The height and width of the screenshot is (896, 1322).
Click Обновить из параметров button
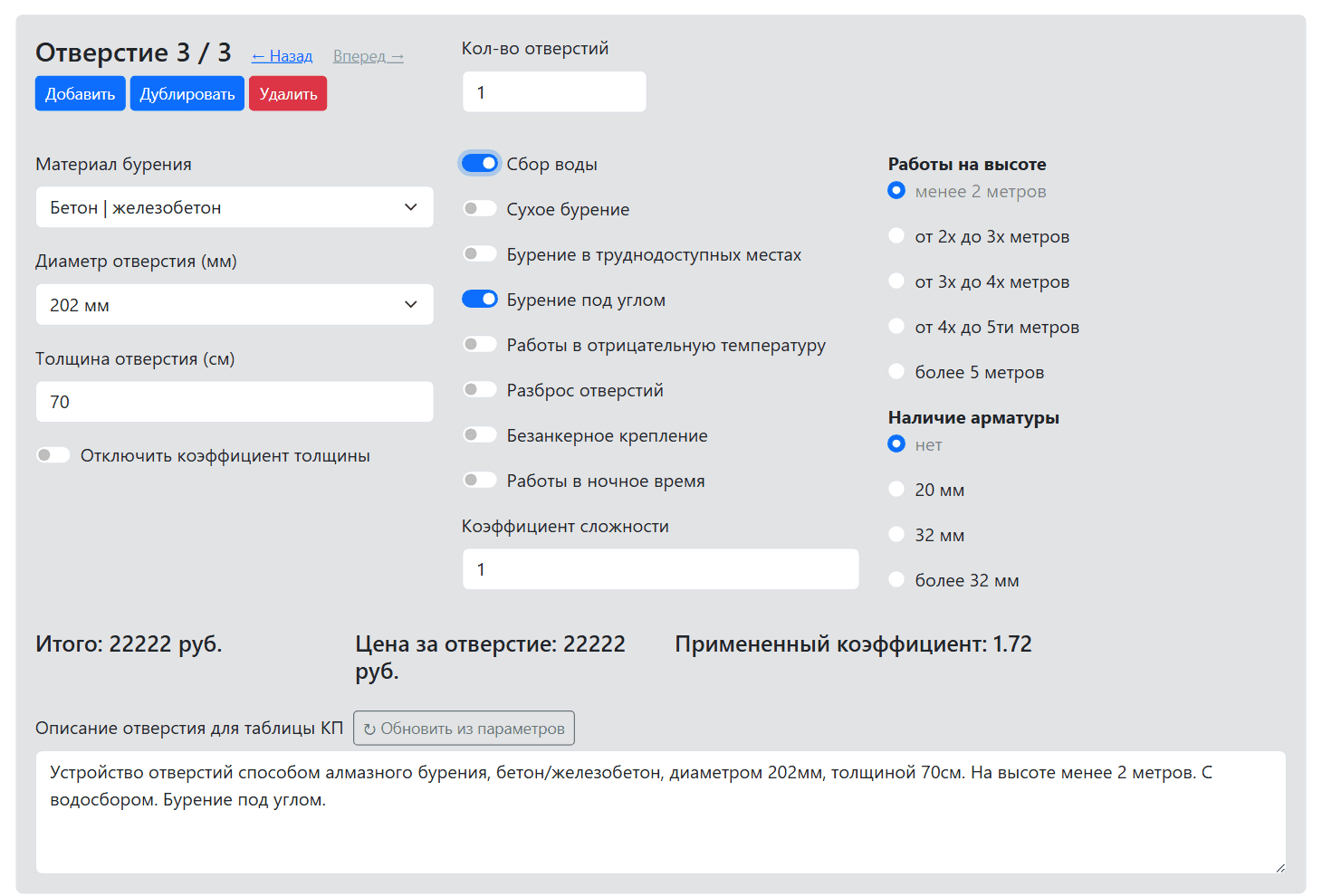point(464,729)
